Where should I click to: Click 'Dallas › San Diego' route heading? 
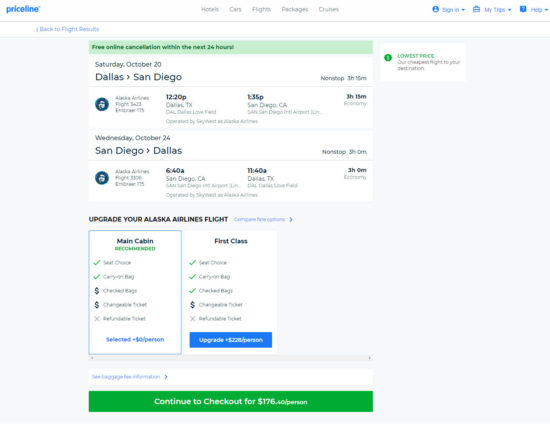click(x=139, y=77)
